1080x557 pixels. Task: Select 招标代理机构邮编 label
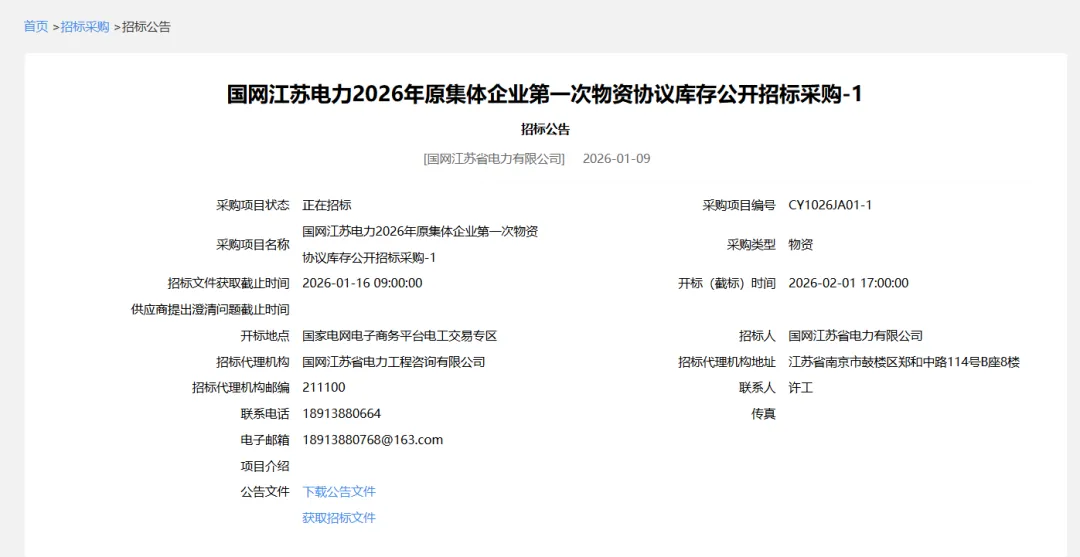(241, 388)
